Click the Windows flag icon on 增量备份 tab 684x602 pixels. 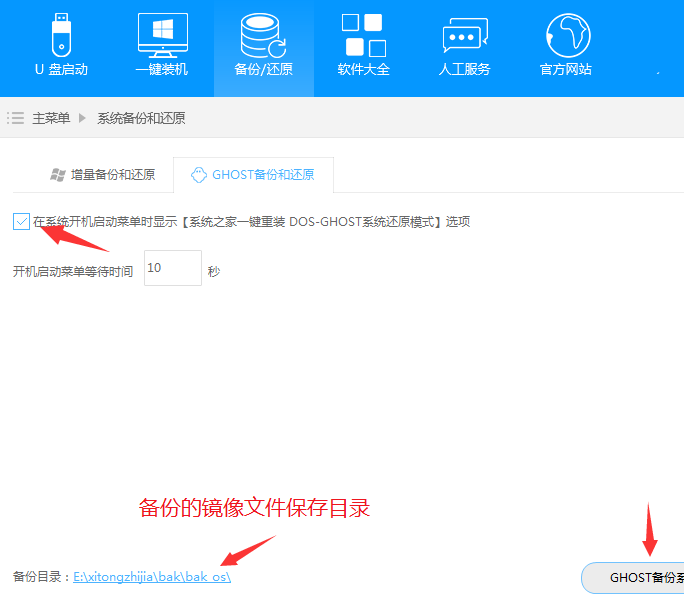click(x=58, y=175)
